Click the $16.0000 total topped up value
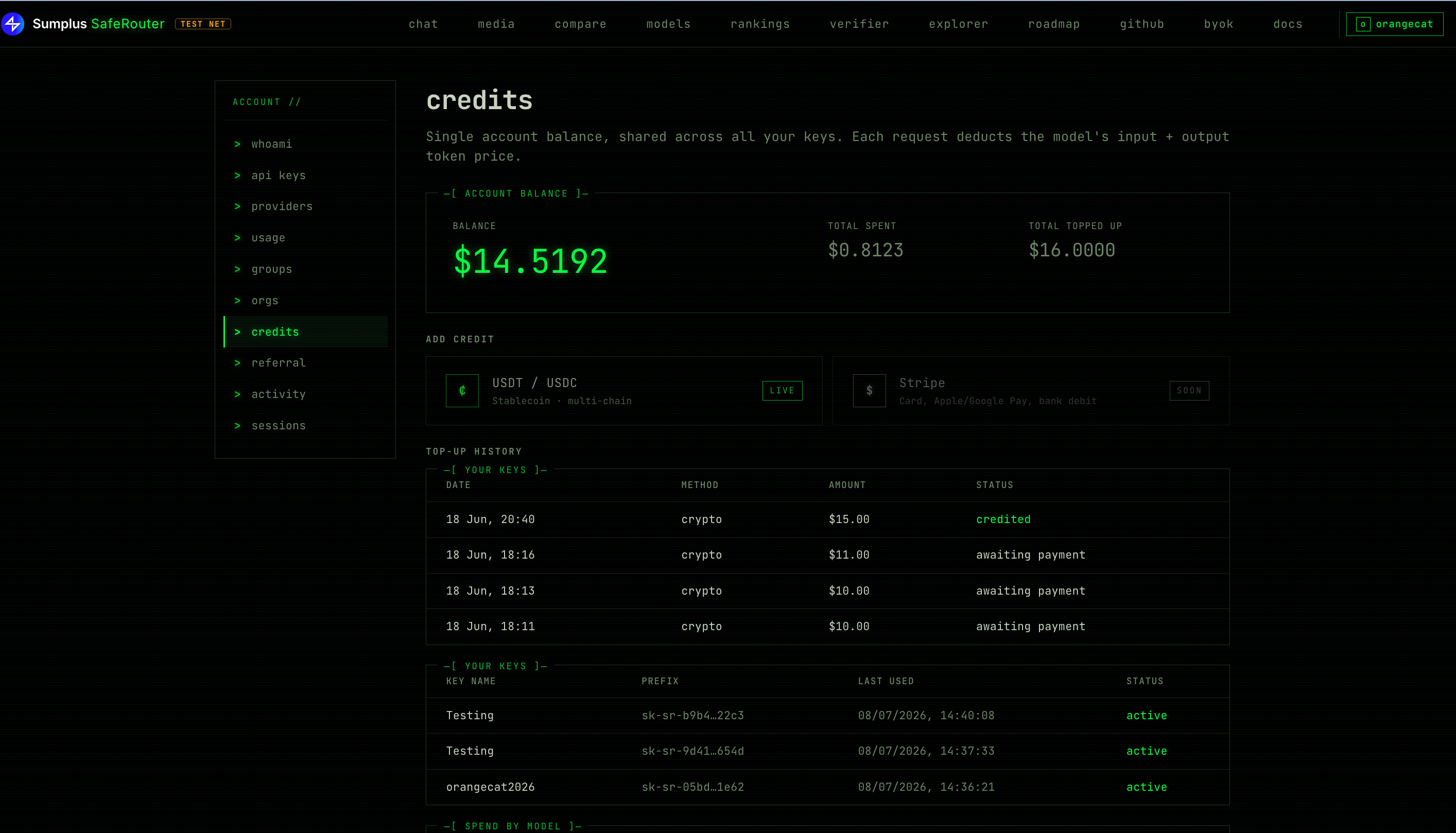This screenshot has width=1456, height=833. [1071, 250]
